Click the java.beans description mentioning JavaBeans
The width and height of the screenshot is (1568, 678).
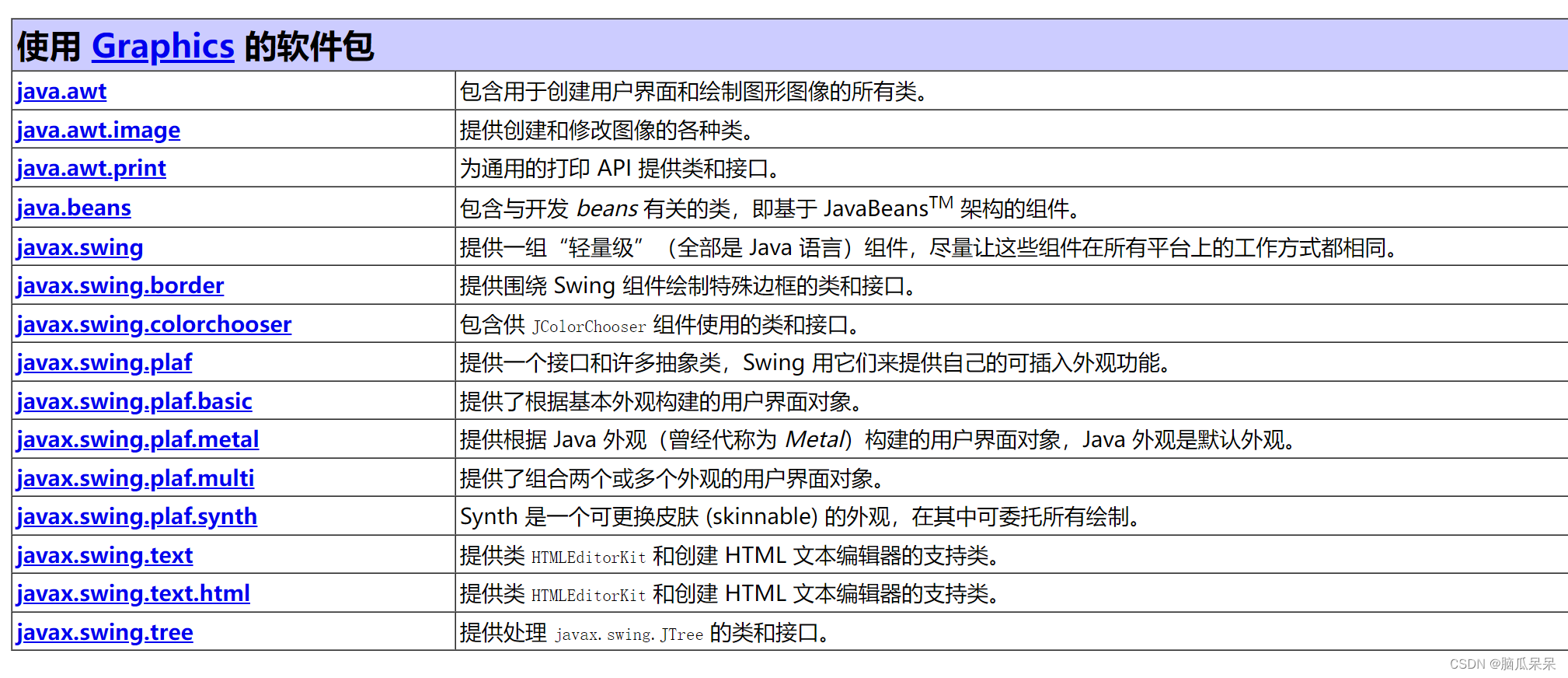(770, 208)
